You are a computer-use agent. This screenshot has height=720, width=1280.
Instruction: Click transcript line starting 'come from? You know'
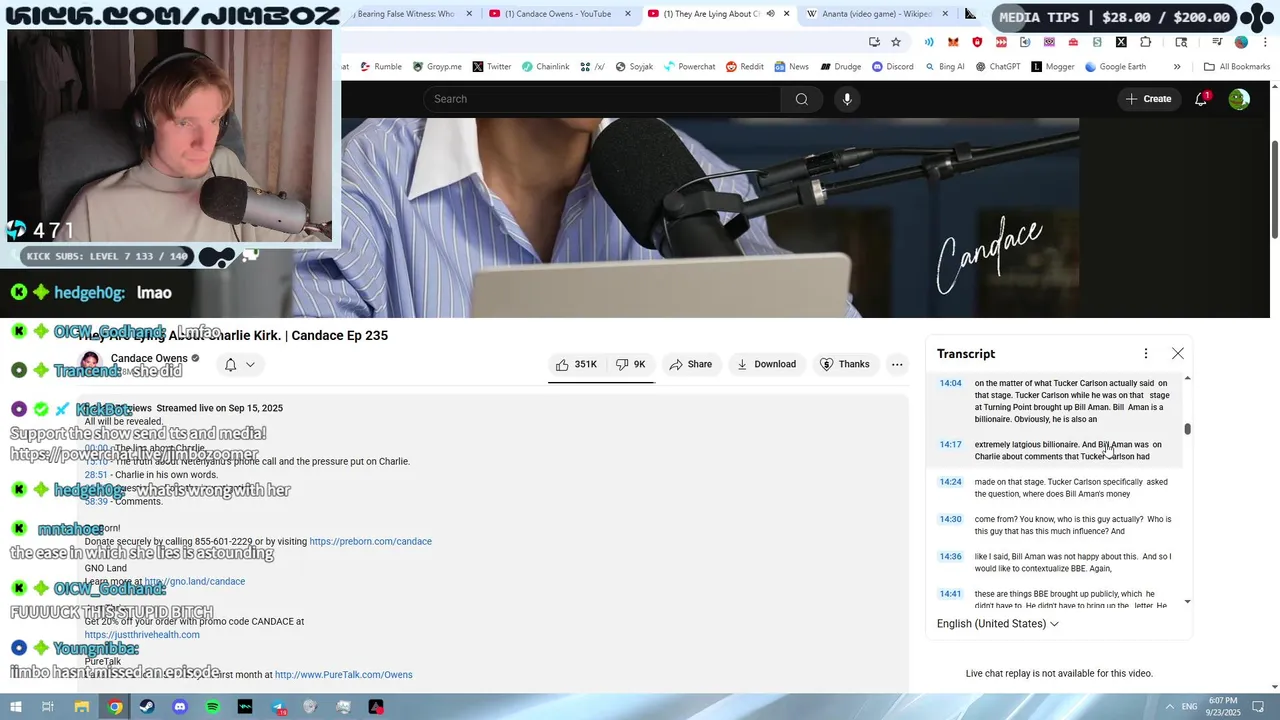[x=1073, y=526]
